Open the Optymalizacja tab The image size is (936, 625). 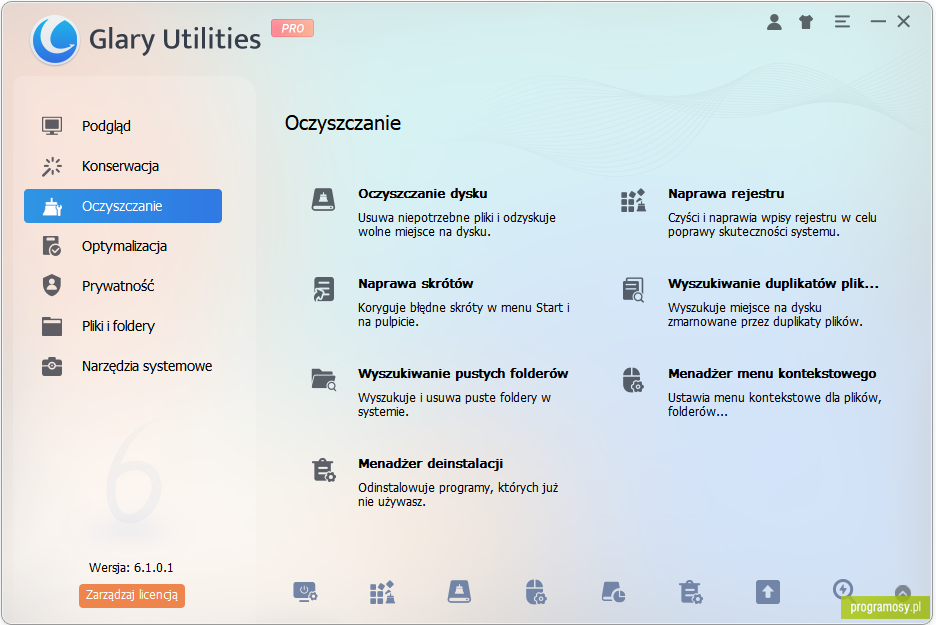click(x=124, y=246)
